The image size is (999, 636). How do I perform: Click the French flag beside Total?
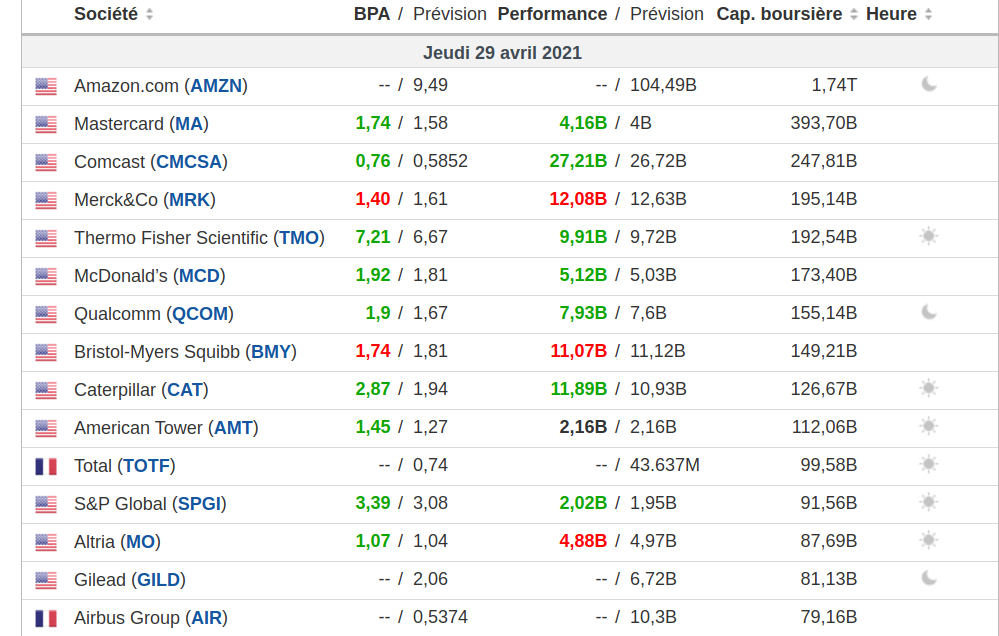46,466
